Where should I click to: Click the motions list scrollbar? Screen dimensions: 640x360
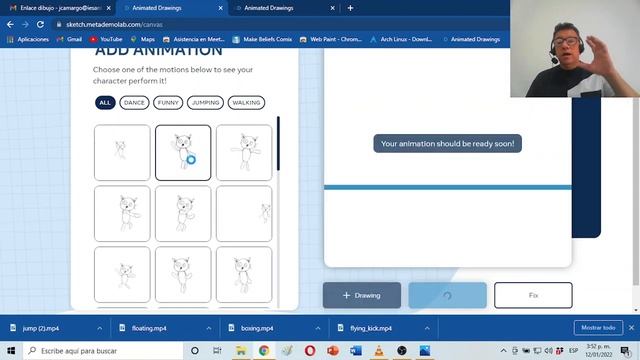point(278,143)
